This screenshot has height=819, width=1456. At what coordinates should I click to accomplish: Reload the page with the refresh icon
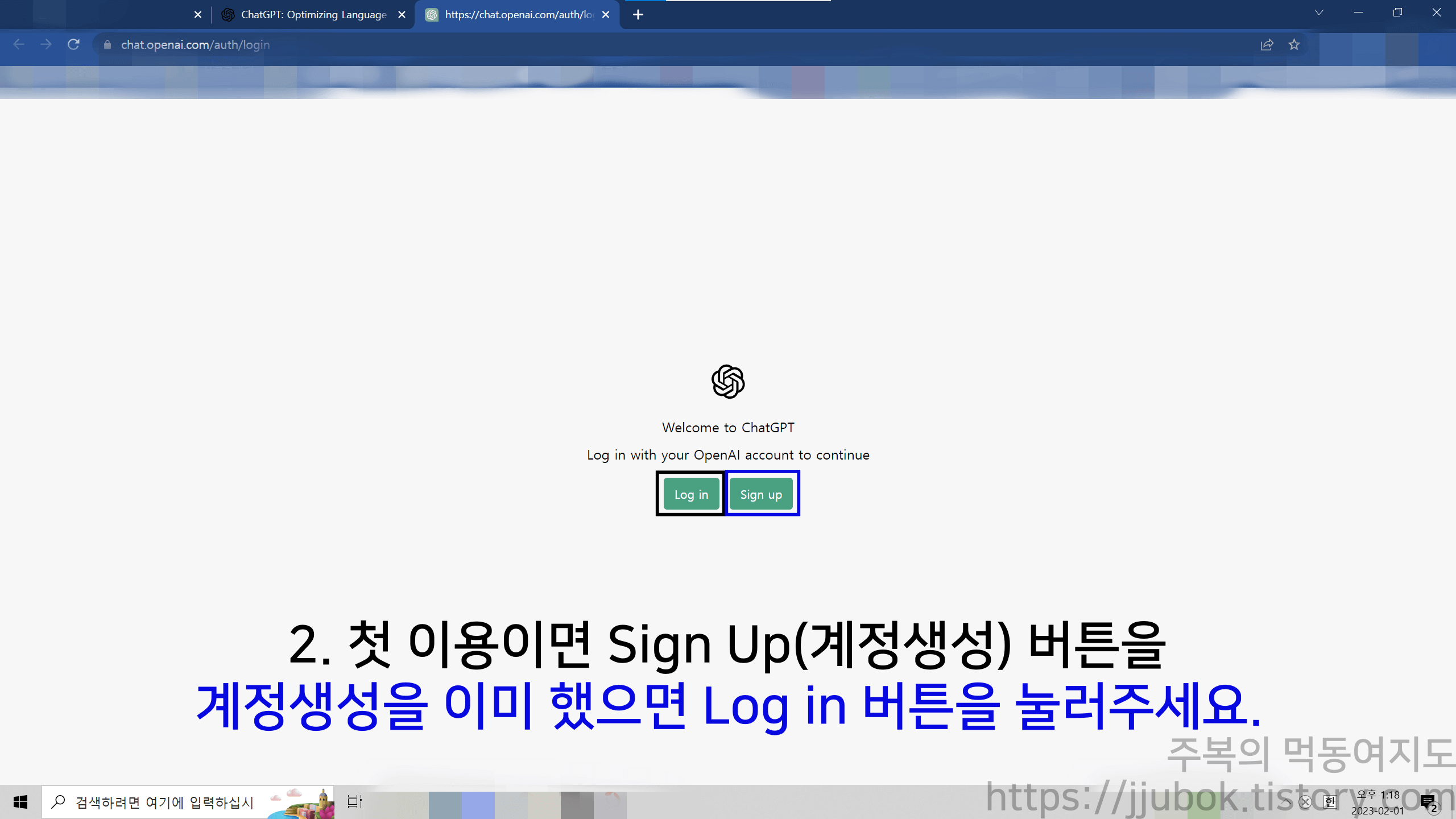pos(73,44)
